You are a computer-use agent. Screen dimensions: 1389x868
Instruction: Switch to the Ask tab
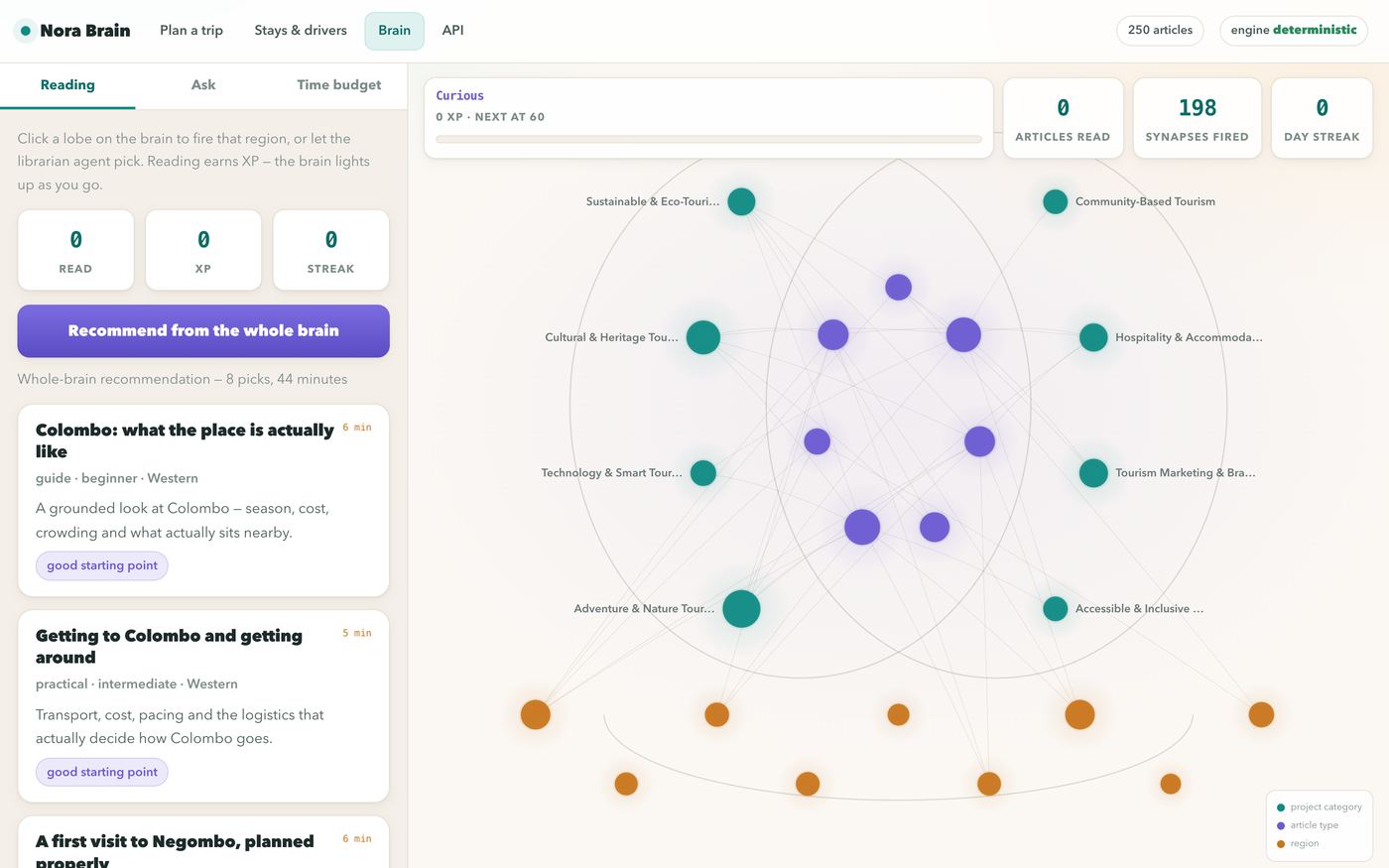[x=203, y=85]
